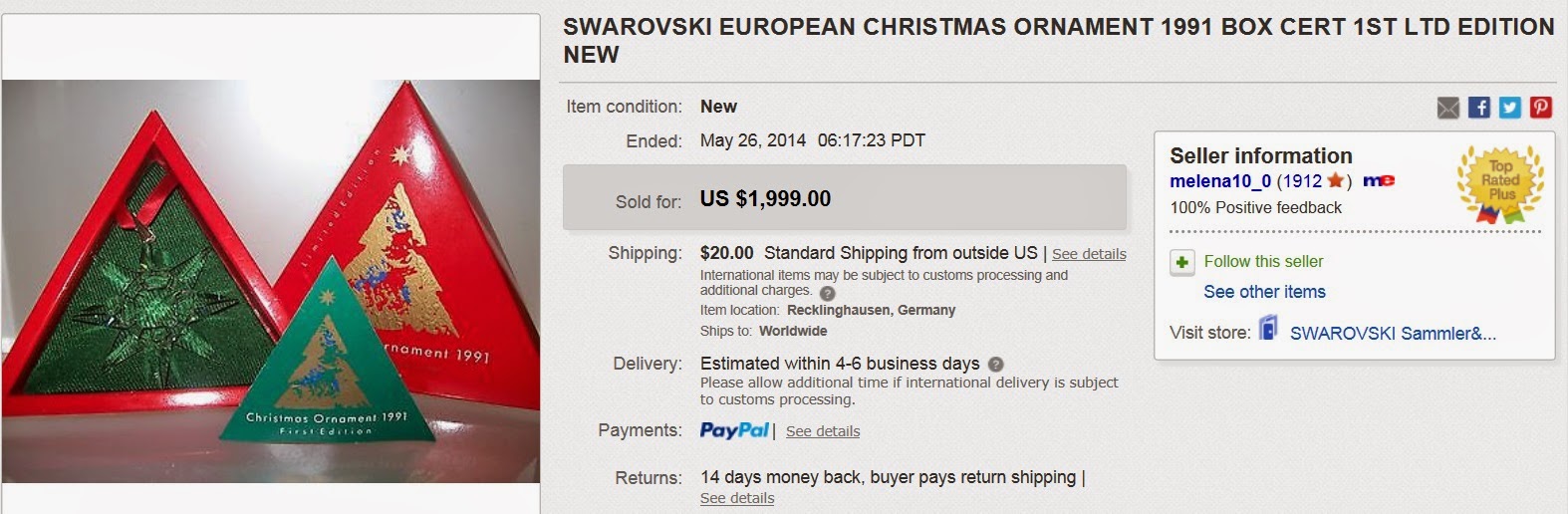Screen dimensions: 1568x514
Task: Pin this listing on Pinterest
Action: point(1541,108)
